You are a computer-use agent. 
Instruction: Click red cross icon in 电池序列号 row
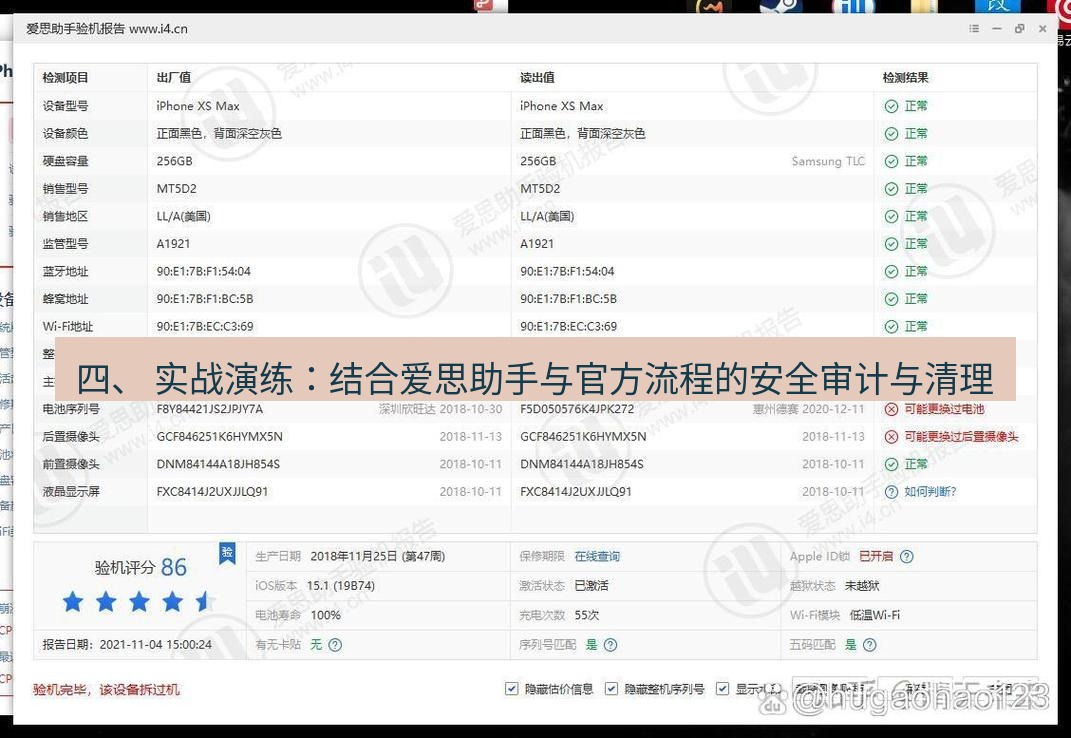891,409
